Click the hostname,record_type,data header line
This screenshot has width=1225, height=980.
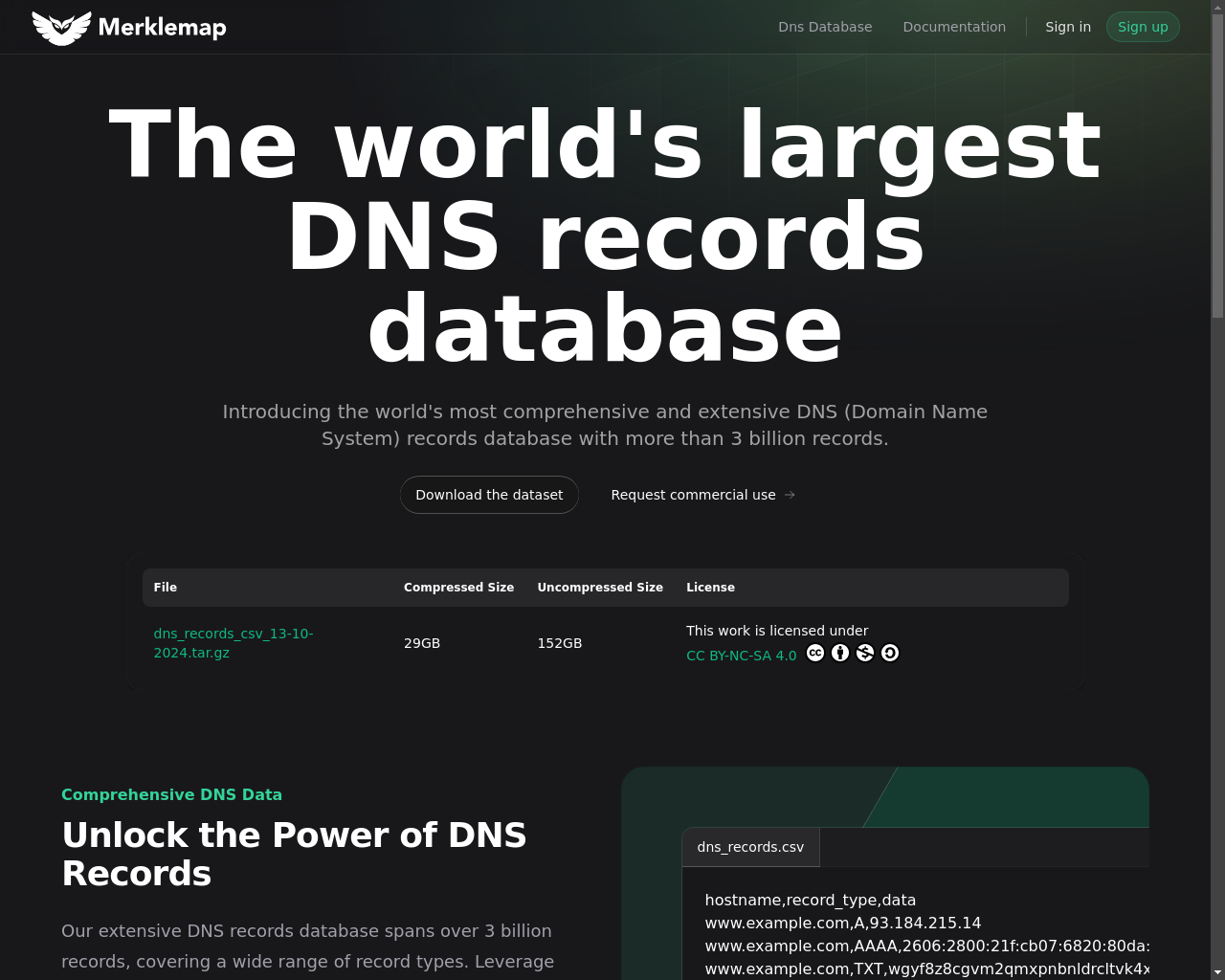[811, 900]
